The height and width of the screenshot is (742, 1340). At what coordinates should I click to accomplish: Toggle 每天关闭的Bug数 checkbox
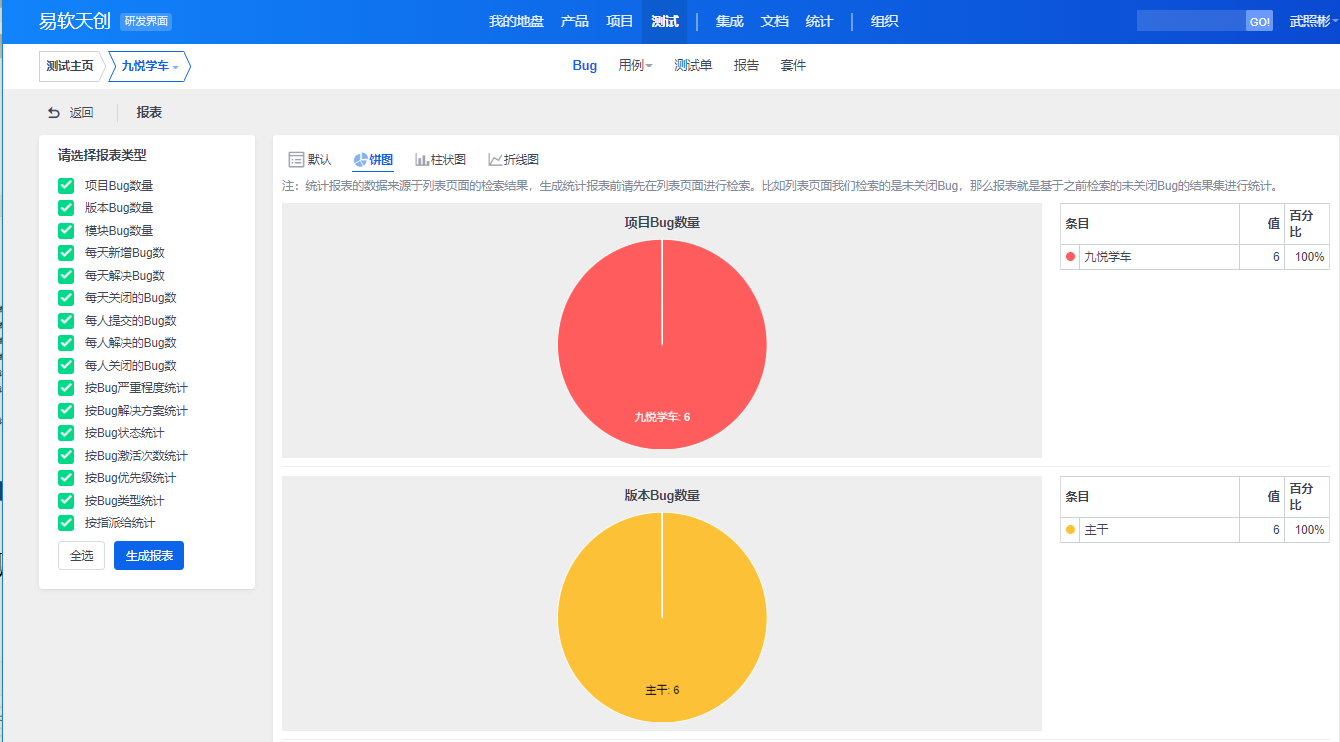pos(66,298)
